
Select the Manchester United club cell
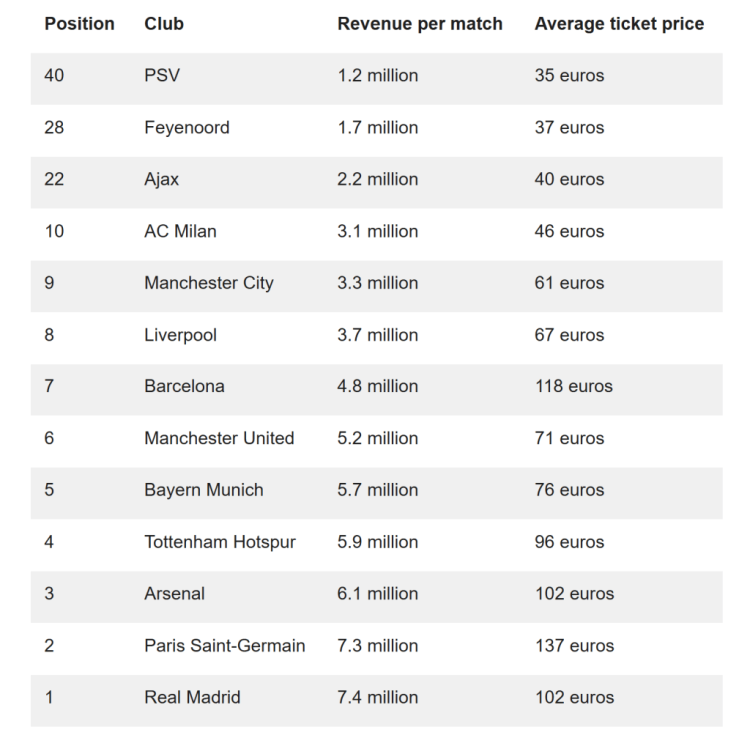pos(219,438)
